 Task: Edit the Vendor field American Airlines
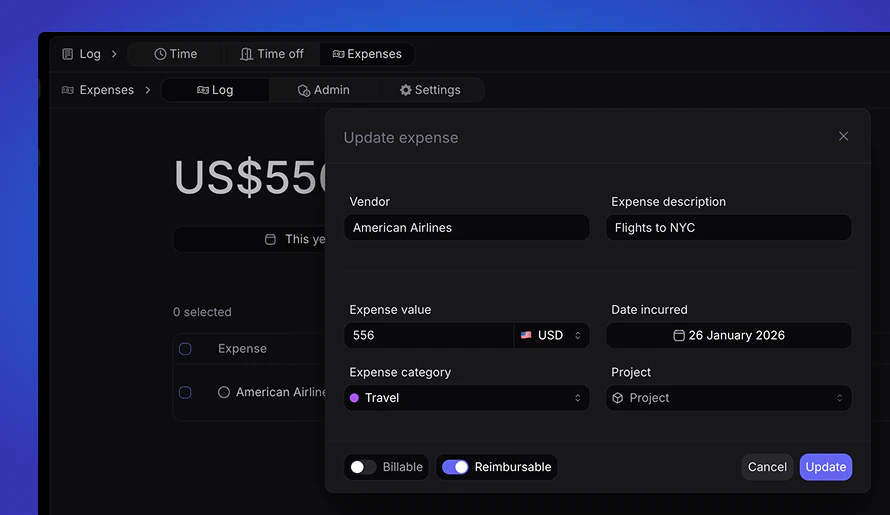coord(467,227)
